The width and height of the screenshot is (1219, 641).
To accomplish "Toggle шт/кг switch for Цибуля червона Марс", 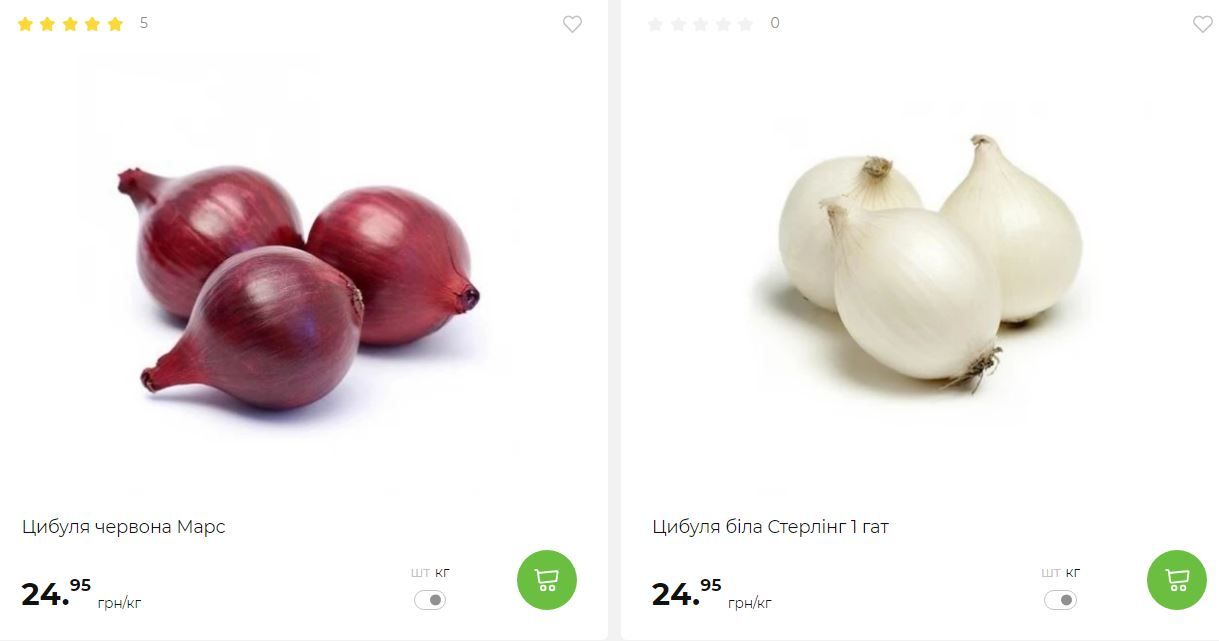I will click(430, 600).
